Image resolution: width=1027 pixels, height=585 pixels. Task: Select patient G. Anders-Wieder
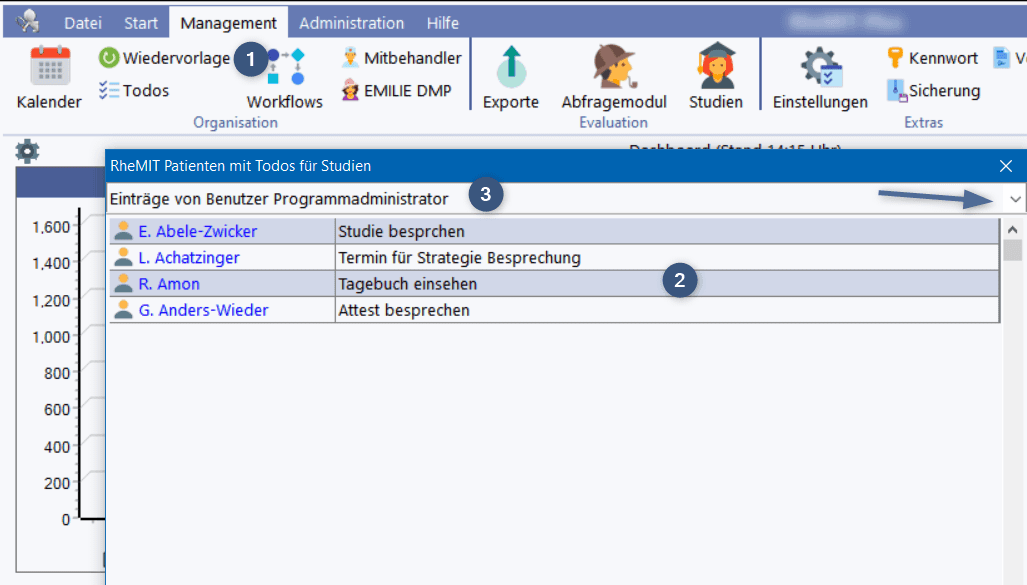click(202, 310)
